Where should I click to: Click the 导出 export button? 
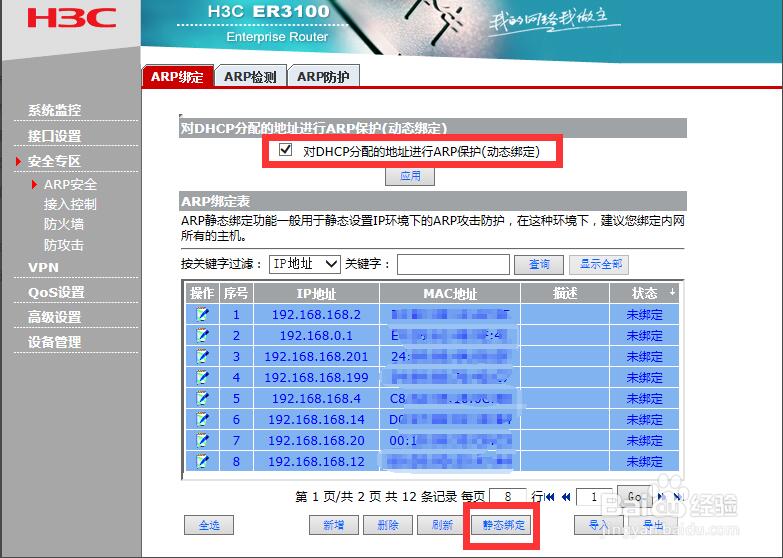[x=653, y=525]
